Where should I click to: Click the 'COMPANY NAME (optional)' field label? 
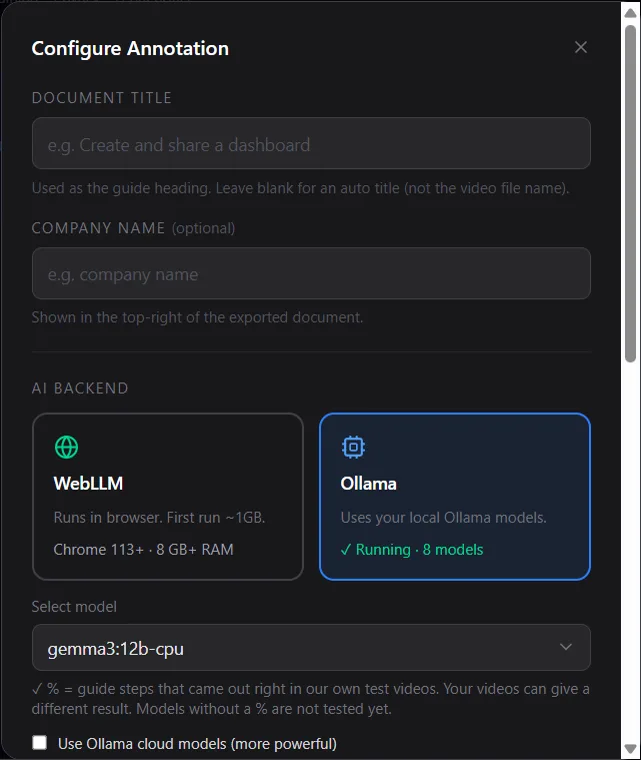point(133,228)
